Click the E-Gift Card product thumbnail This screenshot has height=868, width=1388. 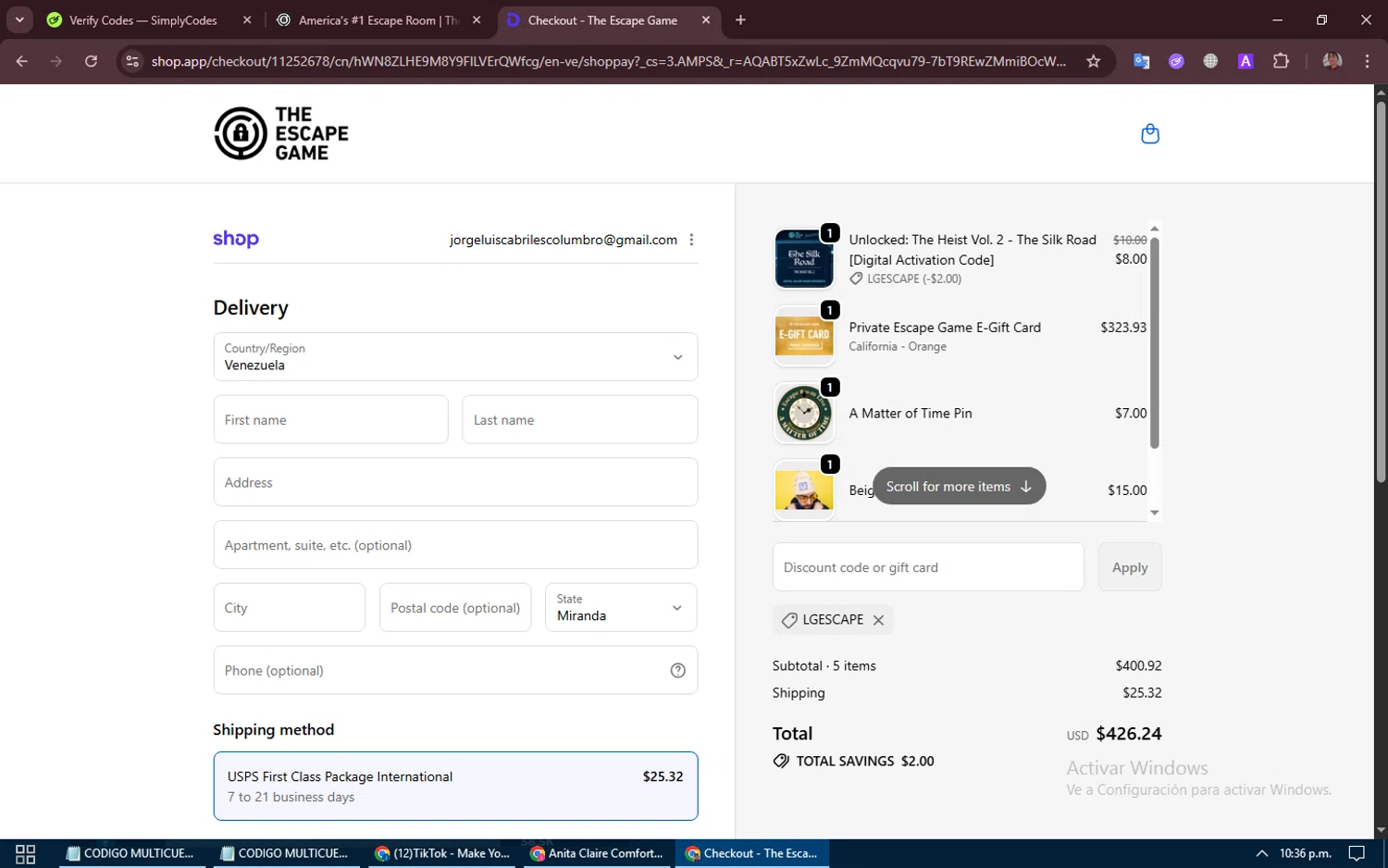(803, 336)
